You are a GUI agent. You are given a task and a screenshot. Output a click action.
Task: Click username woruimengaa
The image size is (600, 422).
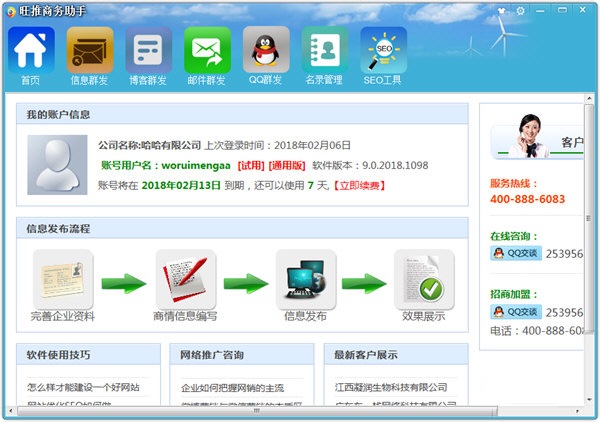[196, 166]
